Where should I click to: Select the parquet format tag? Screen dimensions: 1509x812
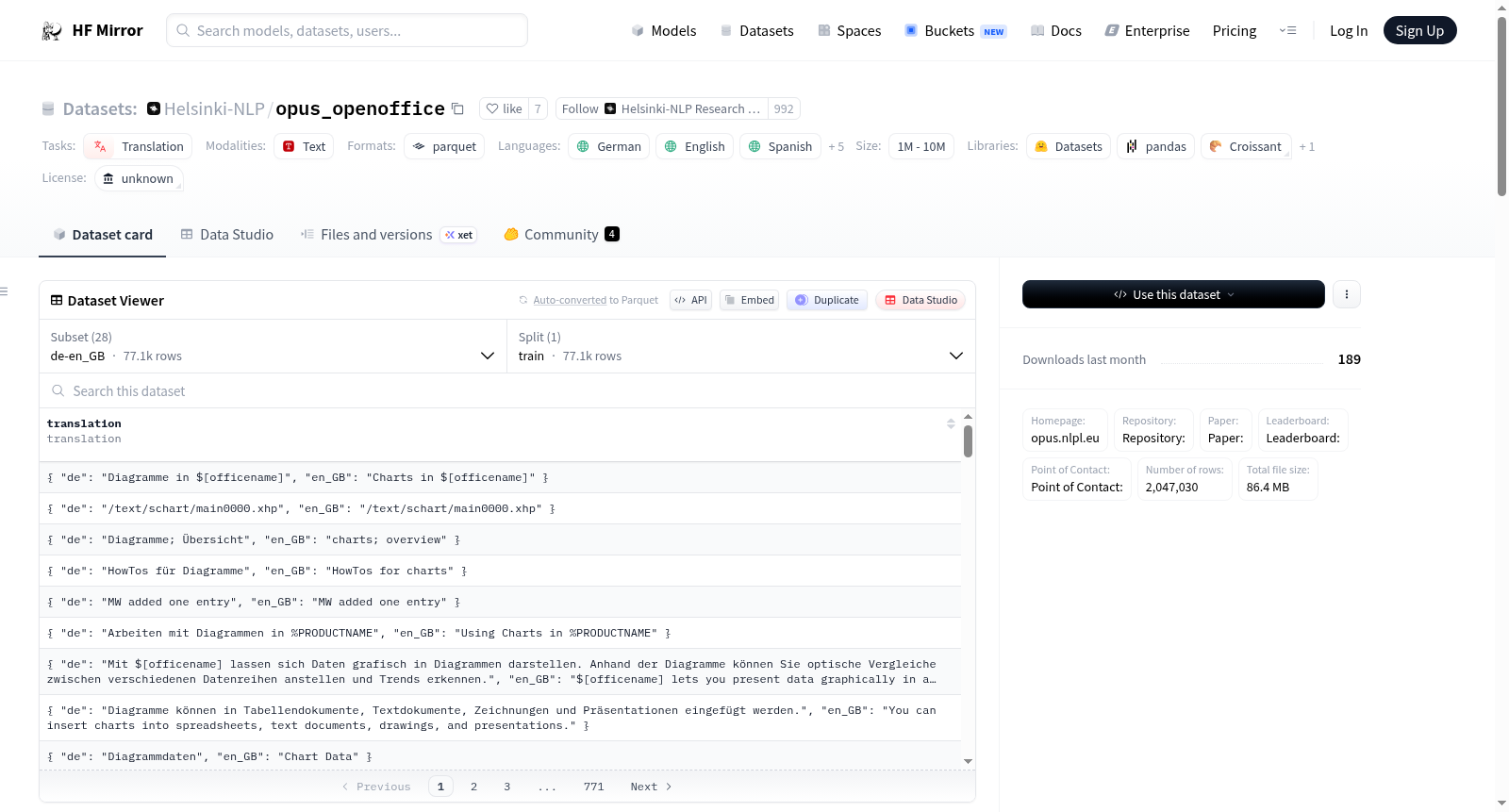pyautogui.click(x=444, y=146)
